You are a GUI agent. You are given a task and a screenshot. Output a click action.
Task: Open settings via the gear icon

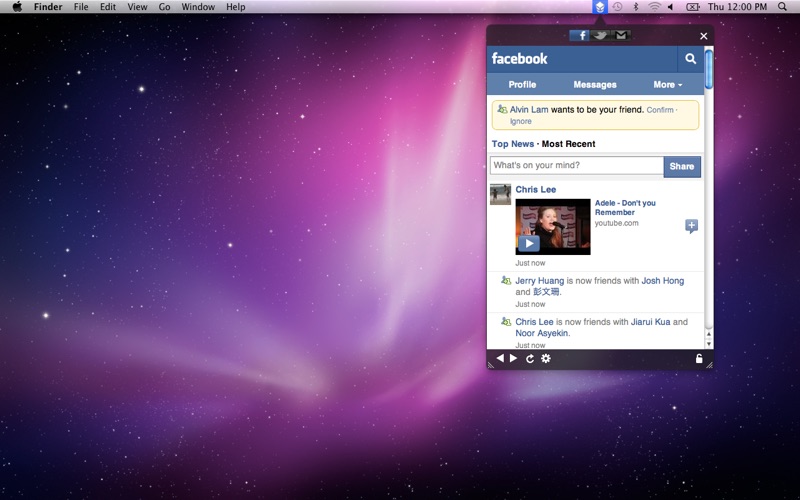pos(546,358)
